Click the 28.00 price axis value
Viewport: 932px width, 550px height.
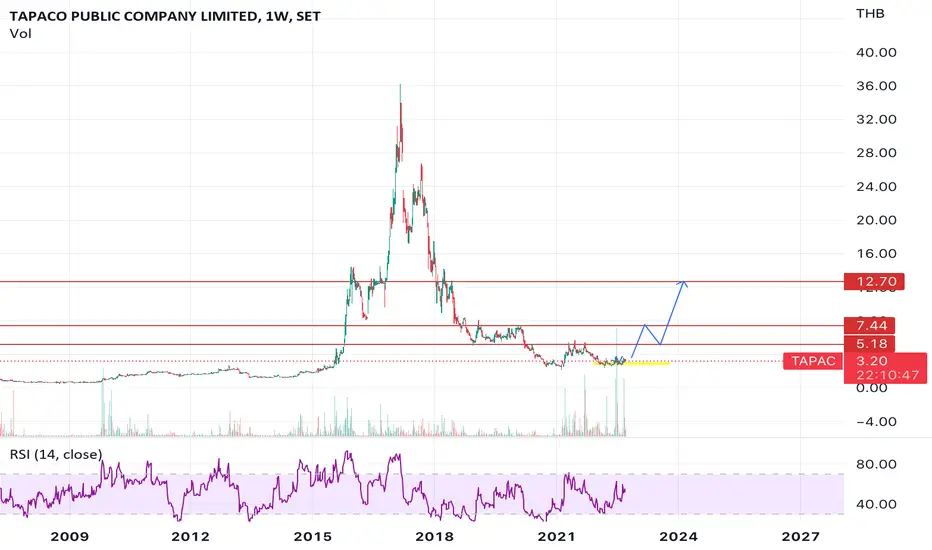[876, 153]
